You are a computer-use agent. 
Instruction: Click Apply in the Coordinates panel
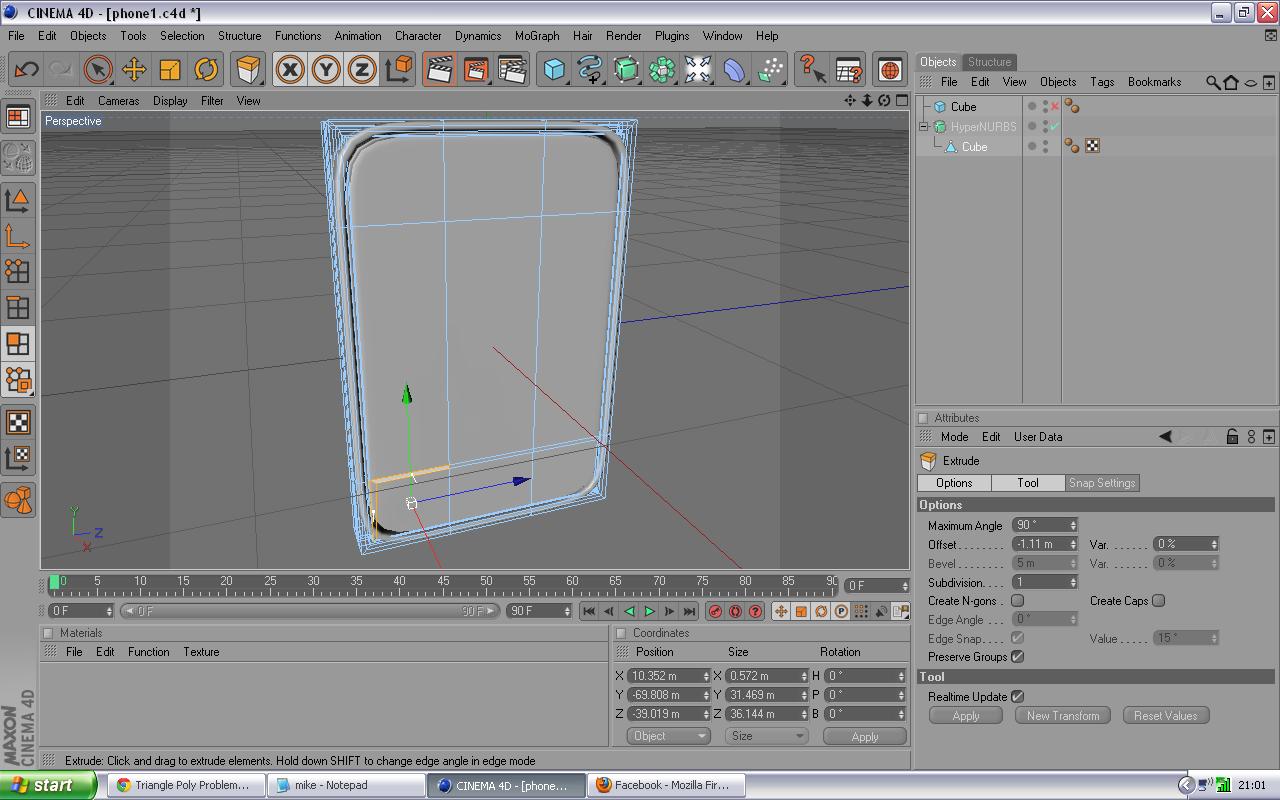[x=864, y=736]
